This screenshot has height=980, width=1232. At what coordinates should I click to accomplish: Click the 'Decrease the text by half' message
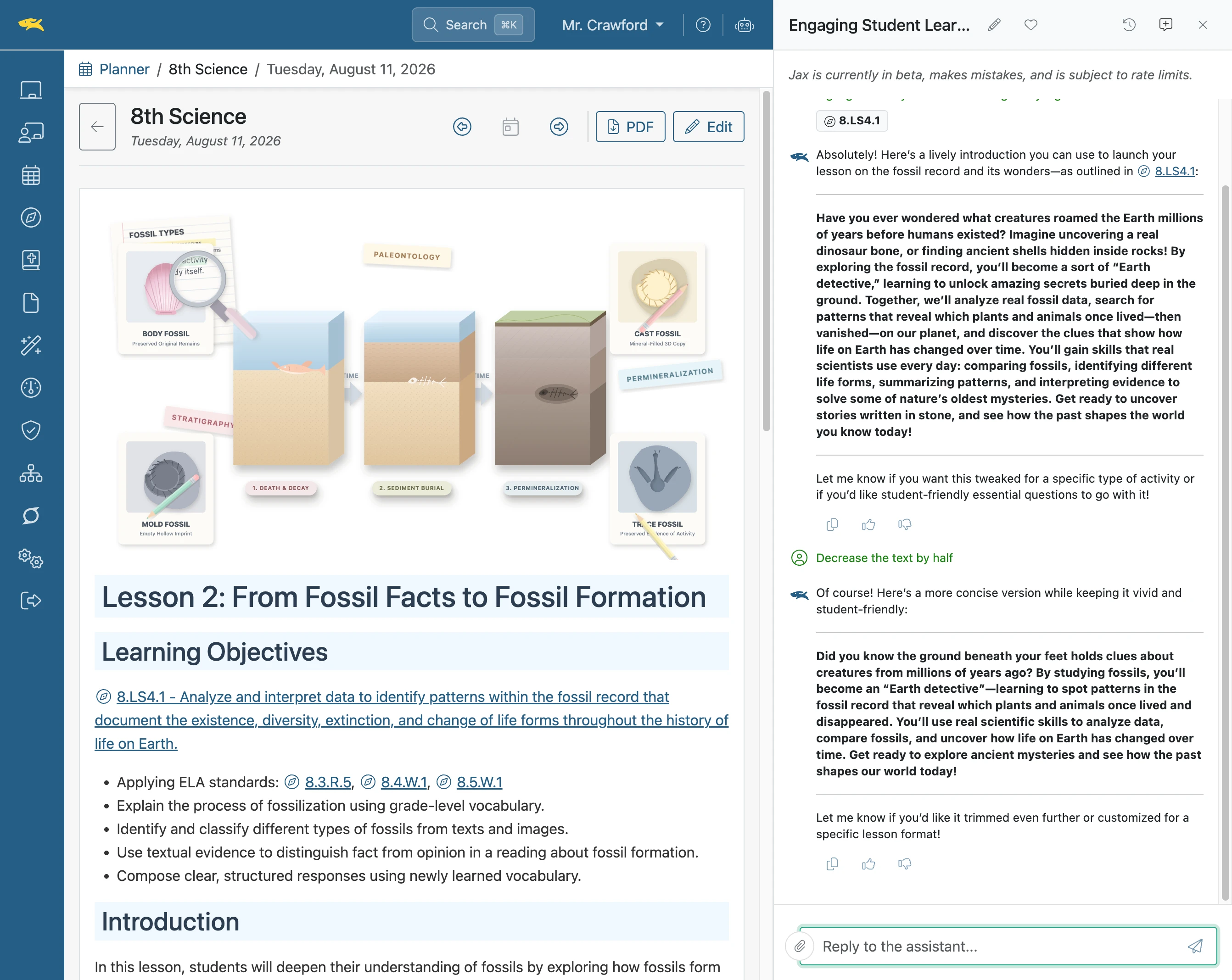884,558
